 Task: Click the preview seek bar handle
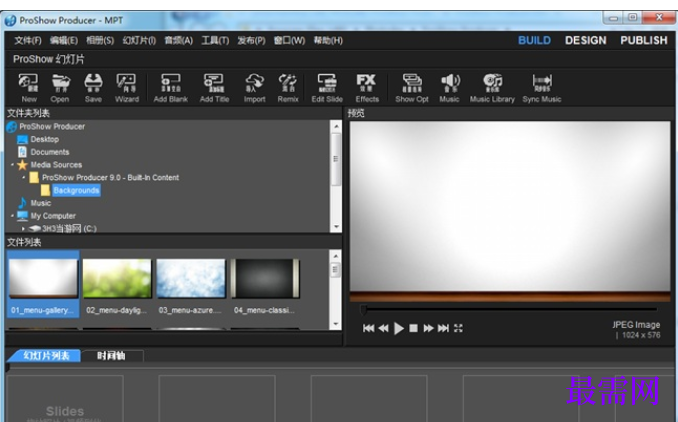364,309
